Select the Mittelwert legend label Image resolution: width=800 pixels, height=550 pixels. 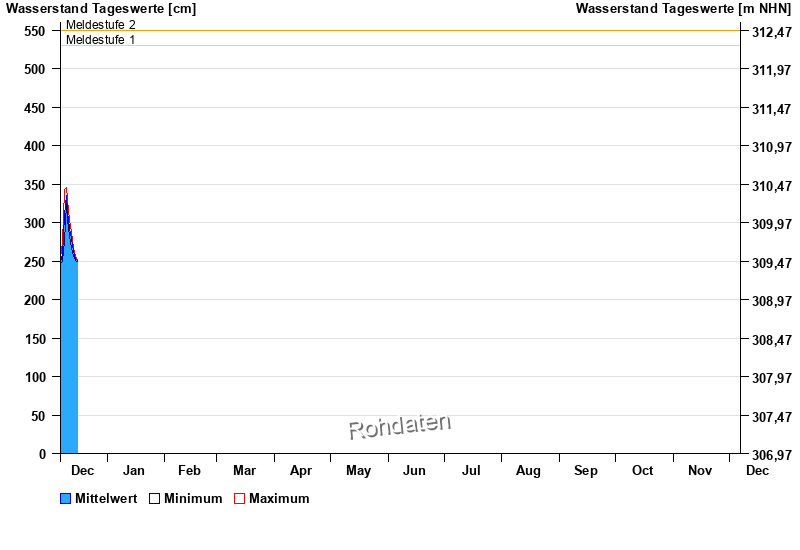pyautogui.click(x=106, y=499)
